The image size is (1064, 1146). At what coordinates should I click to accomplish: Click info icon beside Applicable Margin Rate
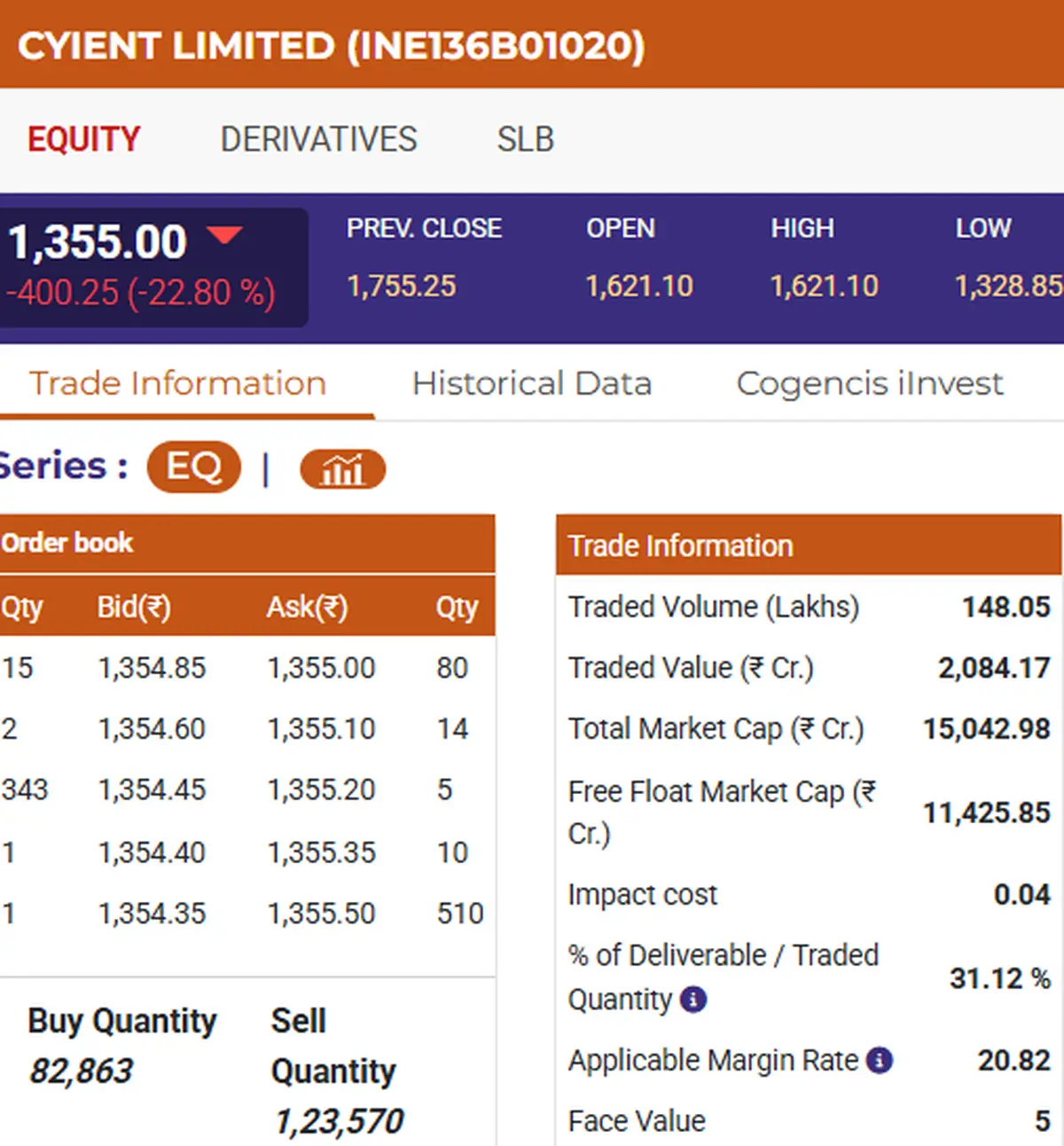click(879, 1060)
